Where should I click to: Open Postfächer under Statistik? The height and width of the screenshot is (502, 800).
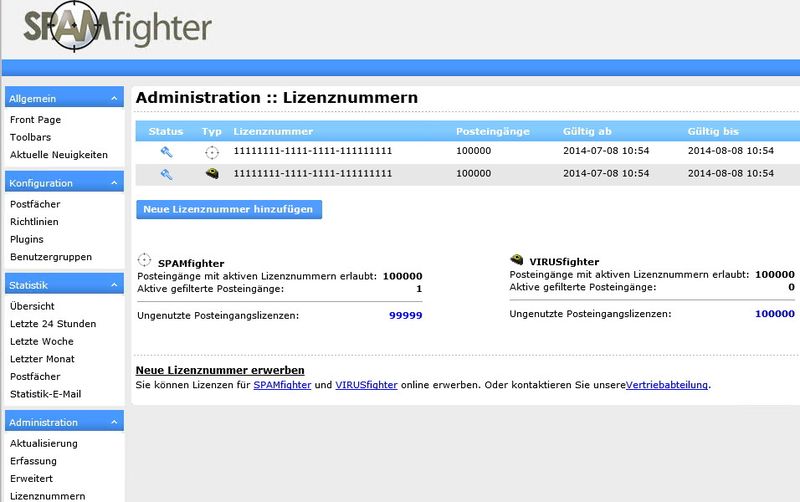pos(35,376)
